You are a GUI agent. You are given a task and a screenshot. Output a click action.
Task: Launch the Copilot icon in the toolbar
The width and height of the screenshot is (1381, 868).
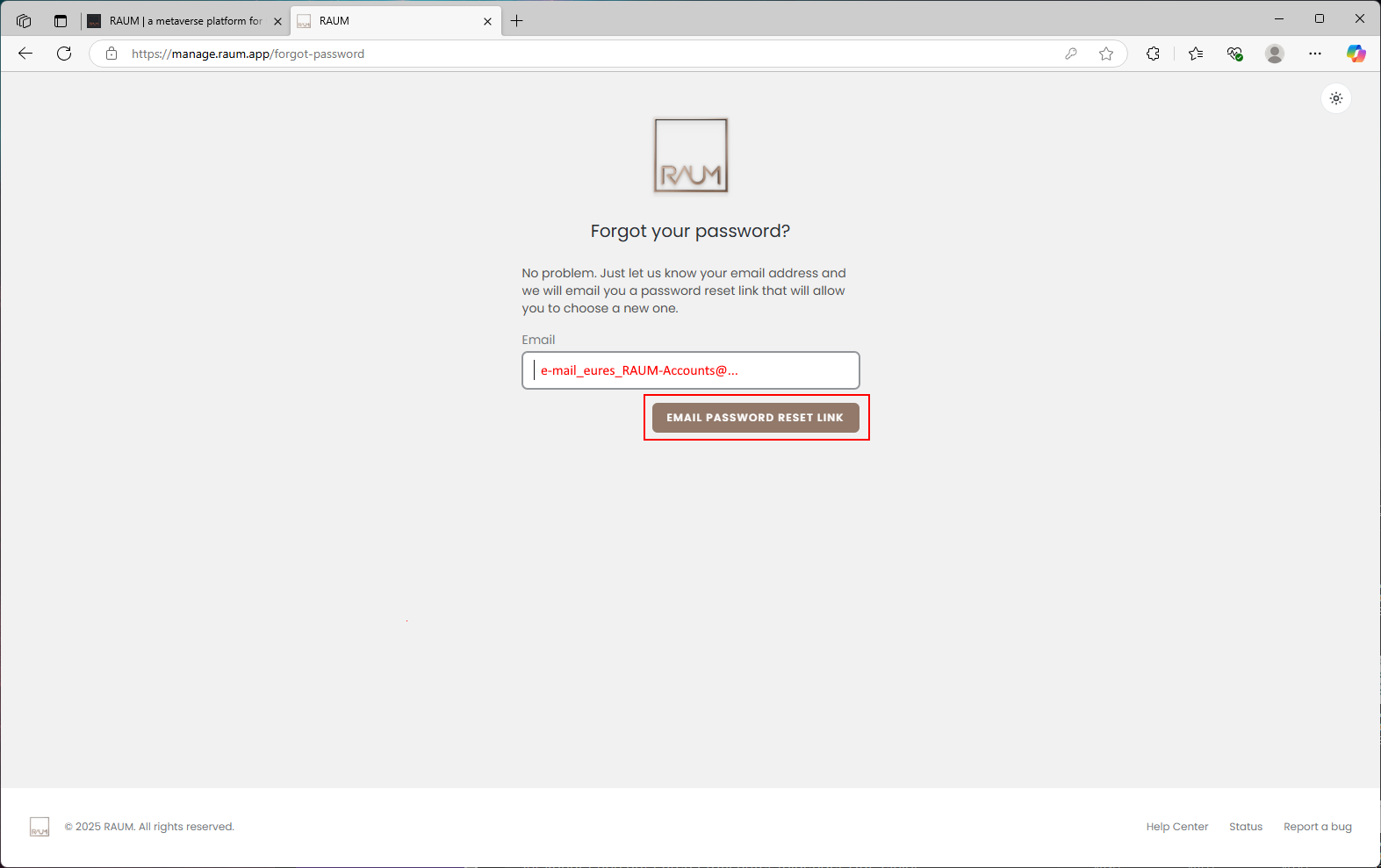[x=1356, y=54]
